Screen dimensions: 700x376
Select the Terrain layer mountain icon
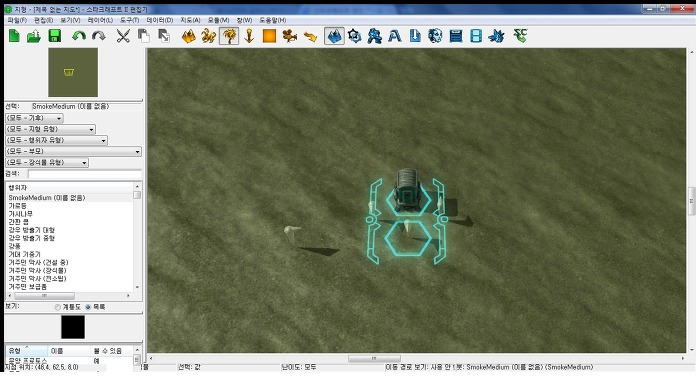[188, 36]
